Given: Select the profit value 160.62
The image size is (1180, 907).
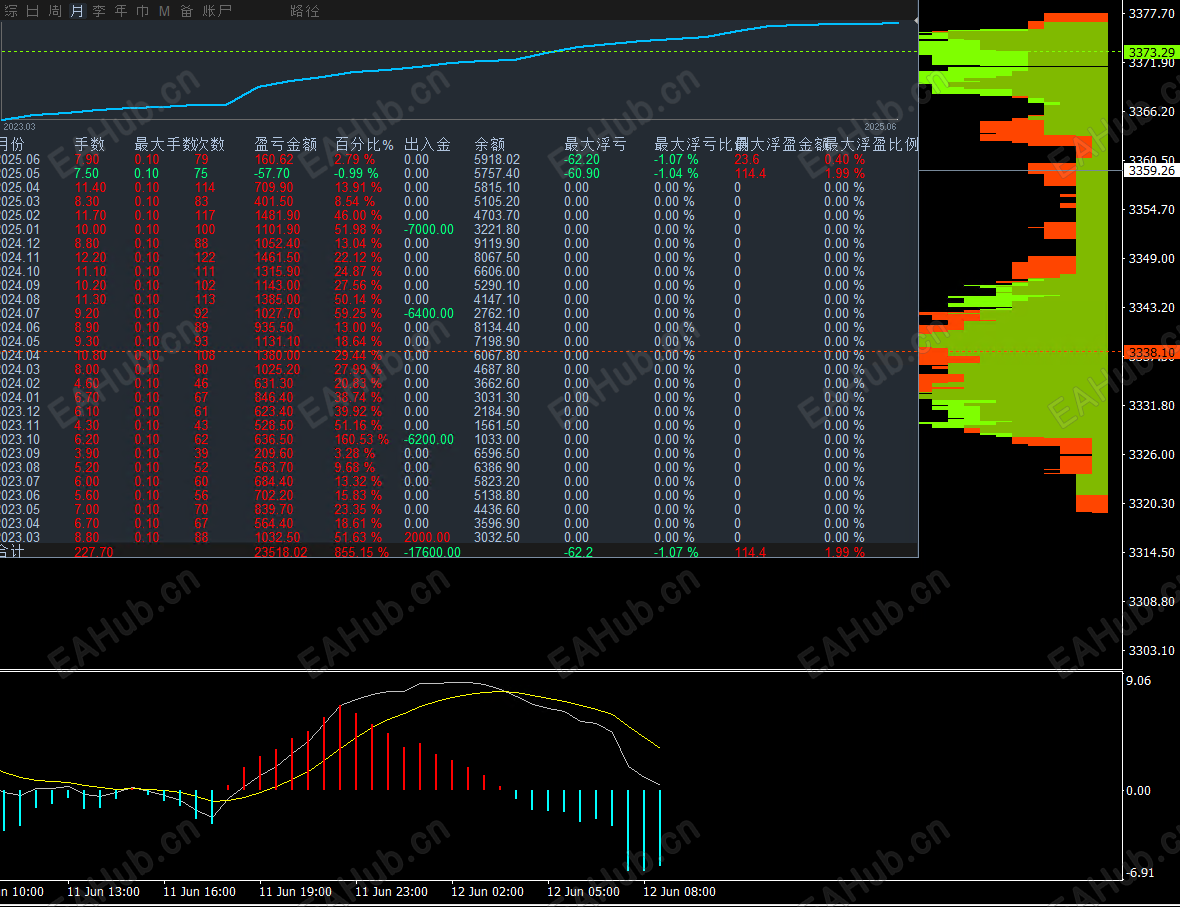Looking at the screenshot, I should tap(274, 160).
